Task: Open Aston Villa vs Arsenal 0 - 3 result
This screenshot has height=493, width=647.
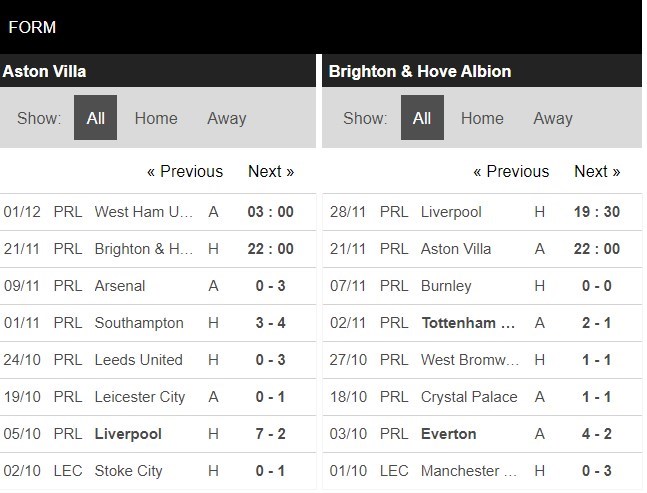Action: [271, 286]
